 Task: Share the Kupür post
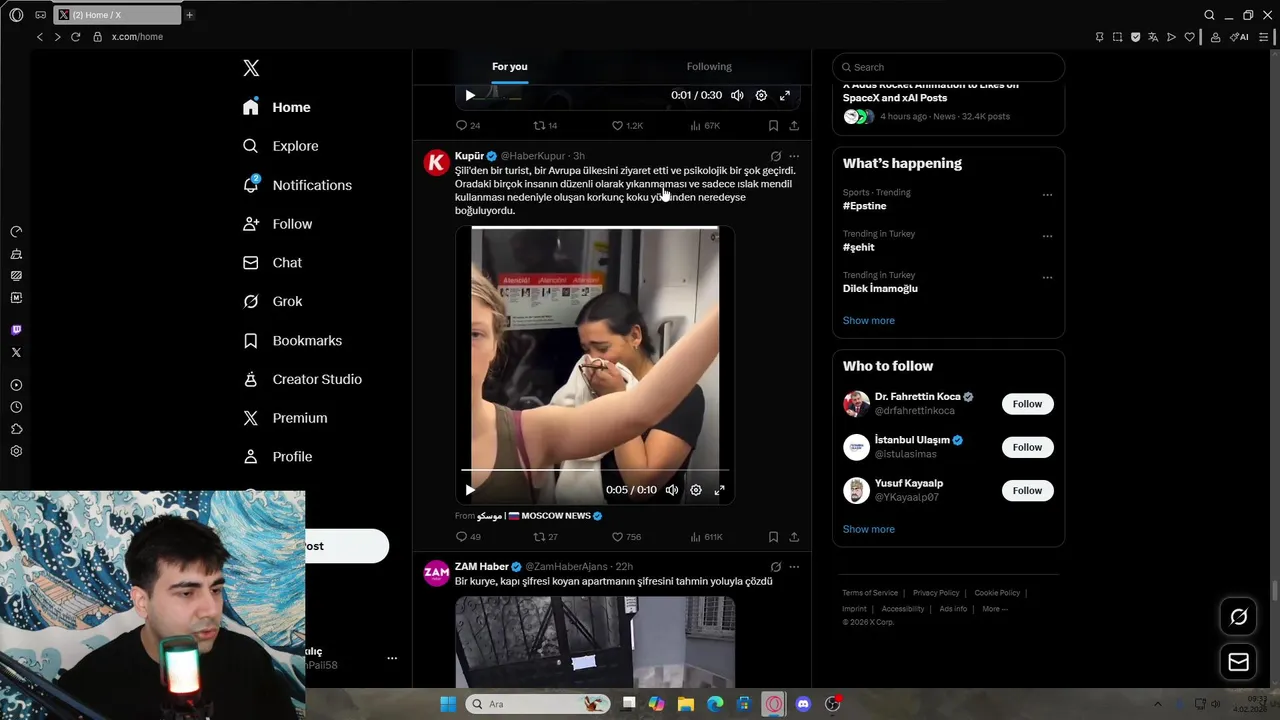click(x=794, y=537)
